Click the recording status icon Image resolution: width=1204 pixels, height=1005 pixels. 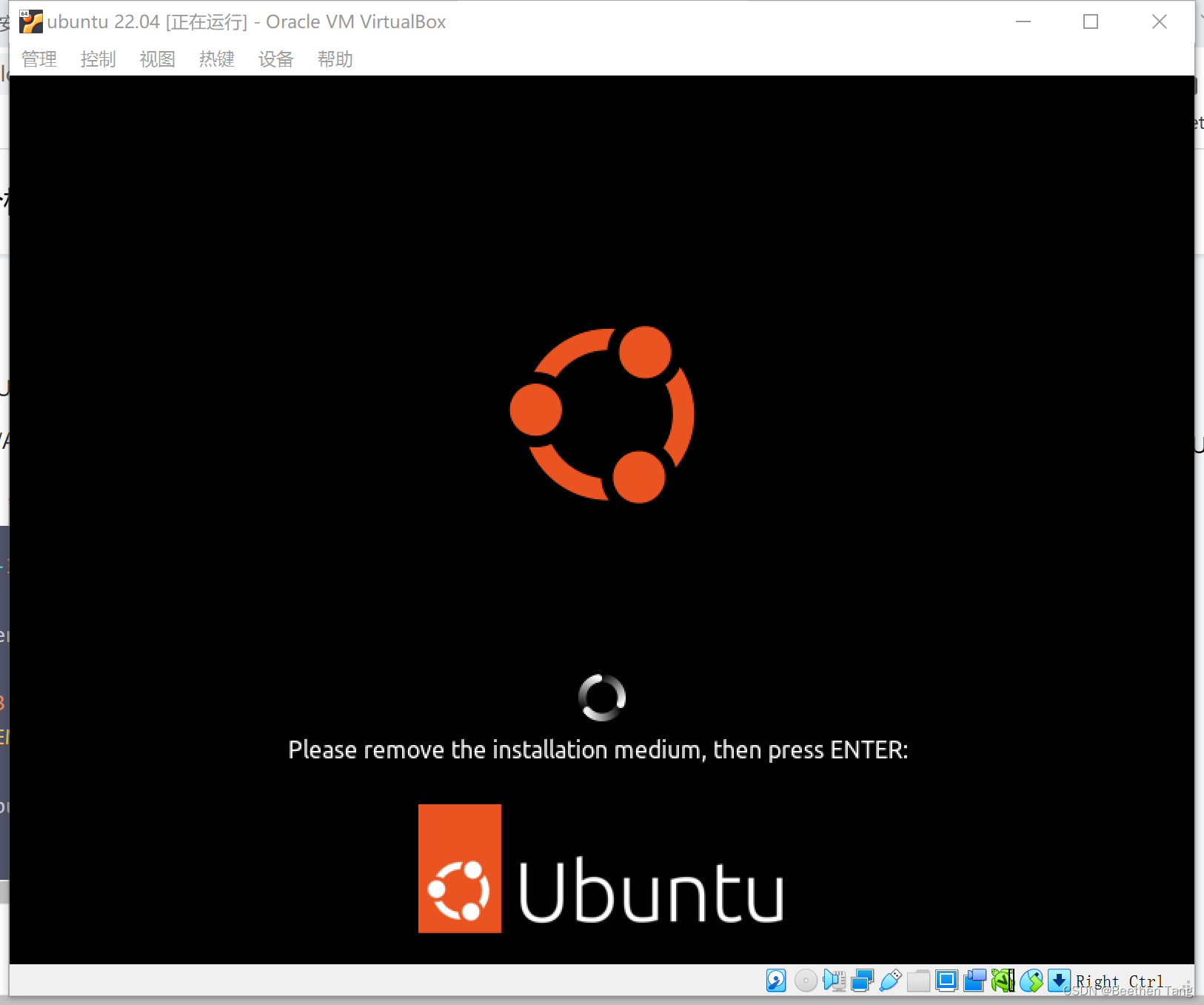pos(974,981)
